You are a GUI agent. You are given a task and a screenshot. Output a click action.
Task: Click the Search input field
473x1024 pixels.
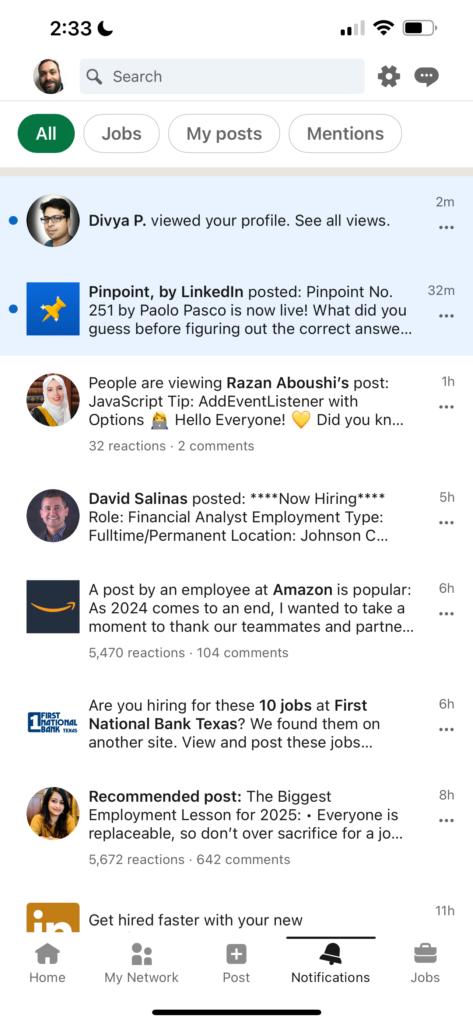tap(222, 76)
